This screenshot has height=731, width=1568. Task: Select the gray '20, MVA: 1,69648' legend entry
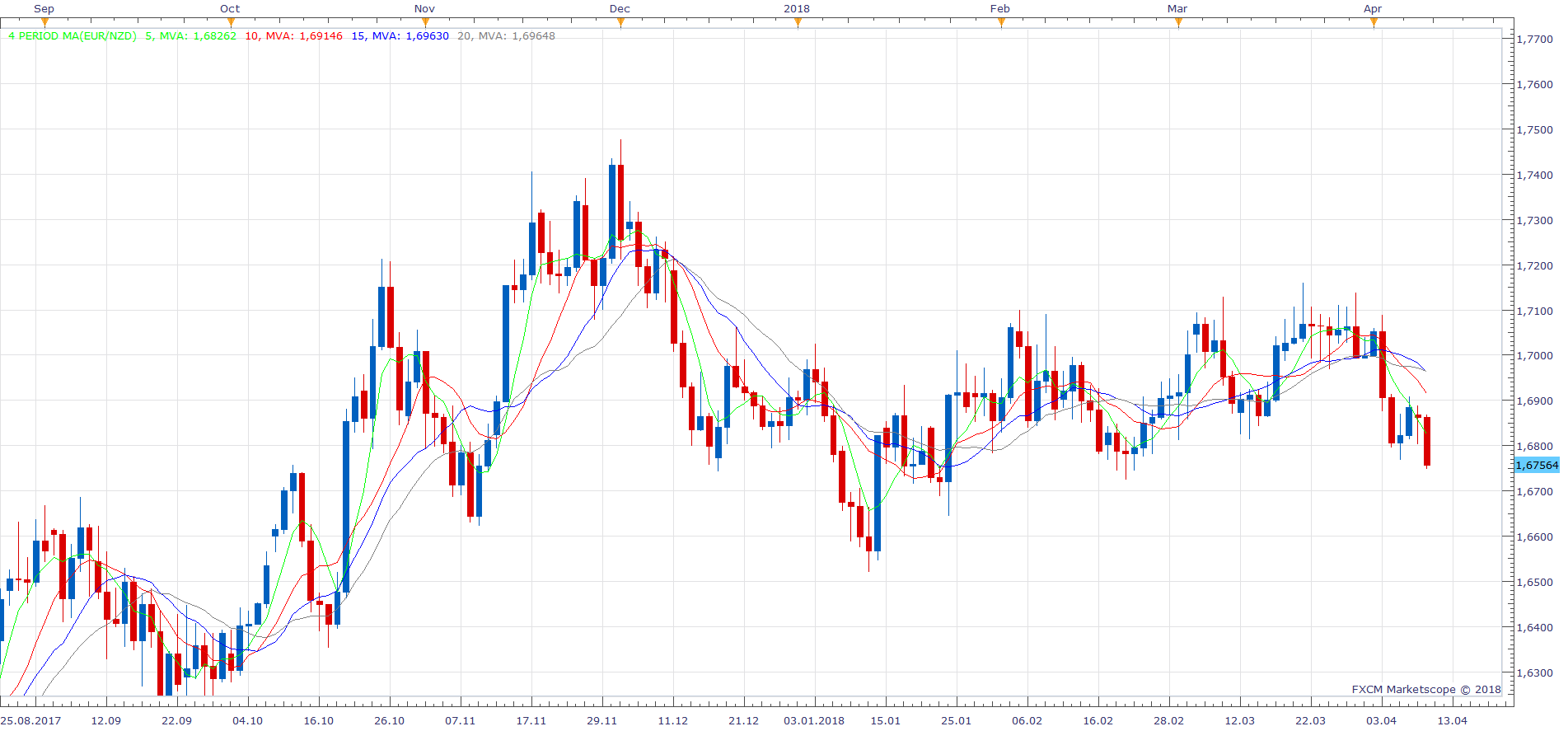point(506,36)
